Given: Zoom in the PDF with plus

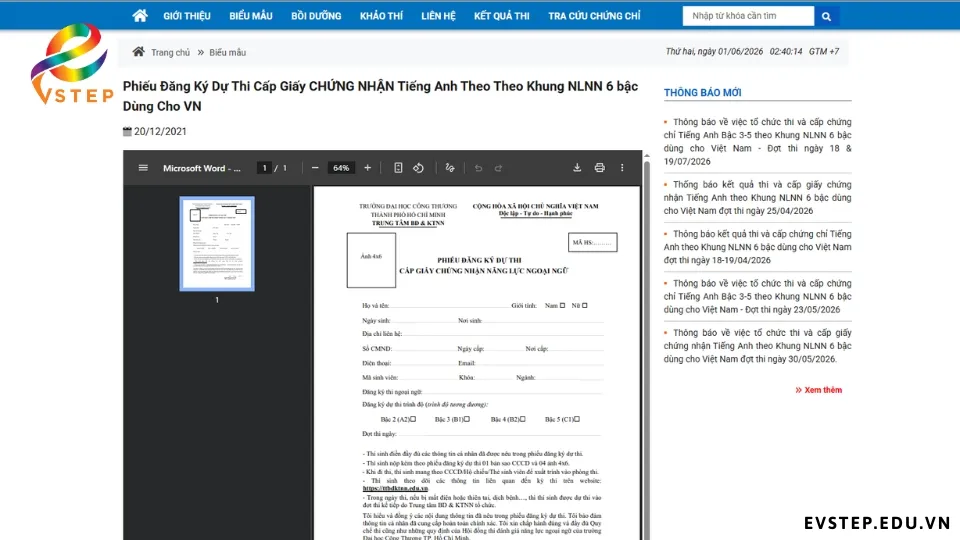Looking at the screenshot, I should click(367, 168).
